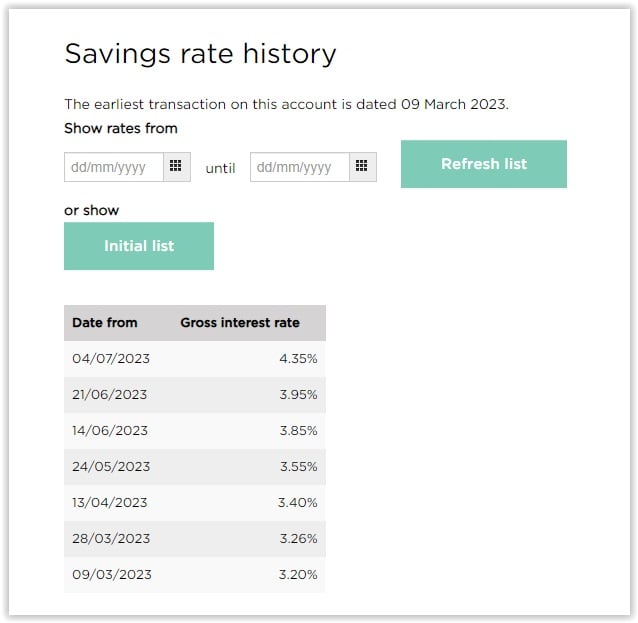Click the Initial list button

[x=139, y=246]
